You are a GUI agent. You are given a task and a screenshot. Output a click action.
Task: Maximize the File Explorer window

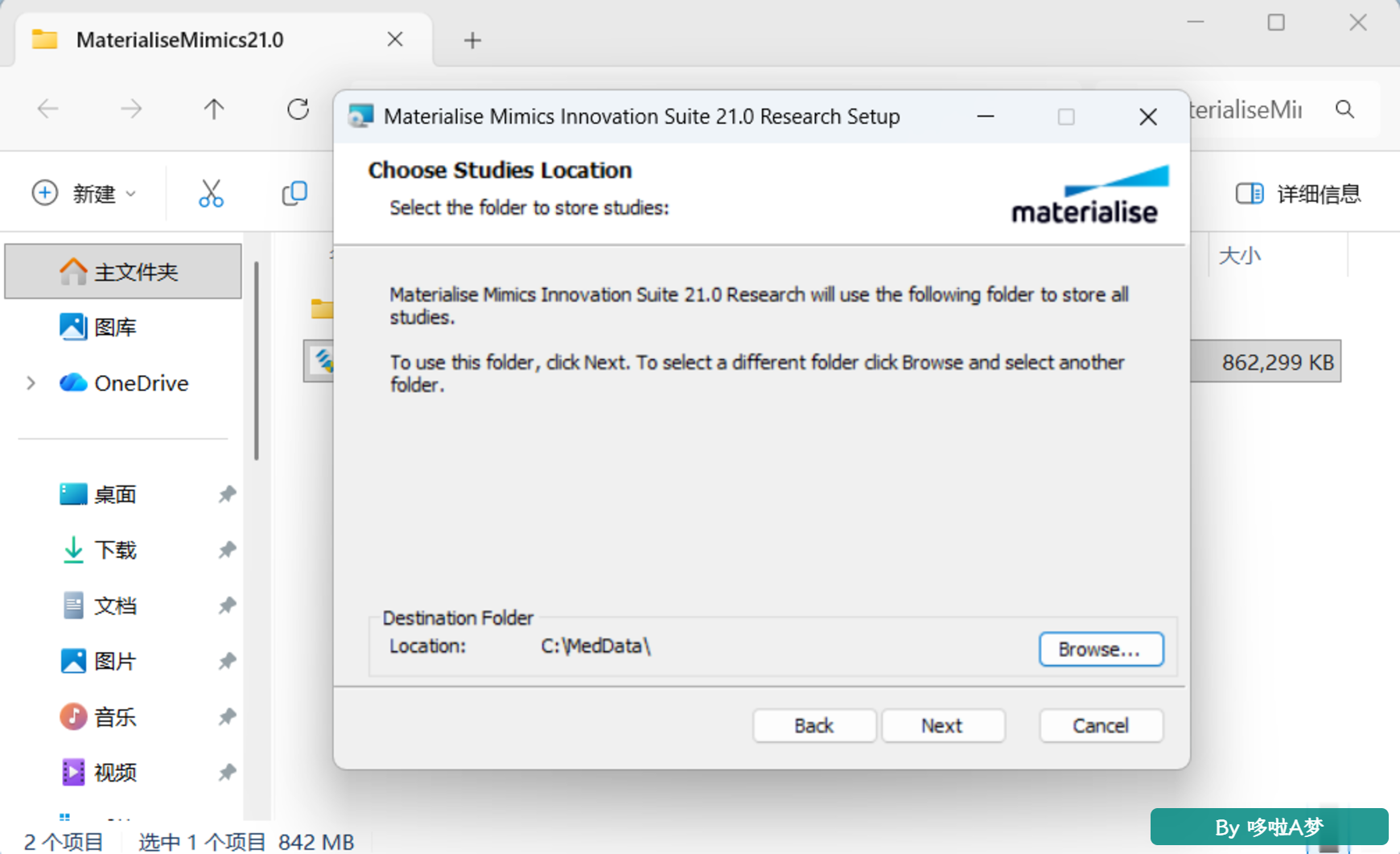(x=1276, y=23)
